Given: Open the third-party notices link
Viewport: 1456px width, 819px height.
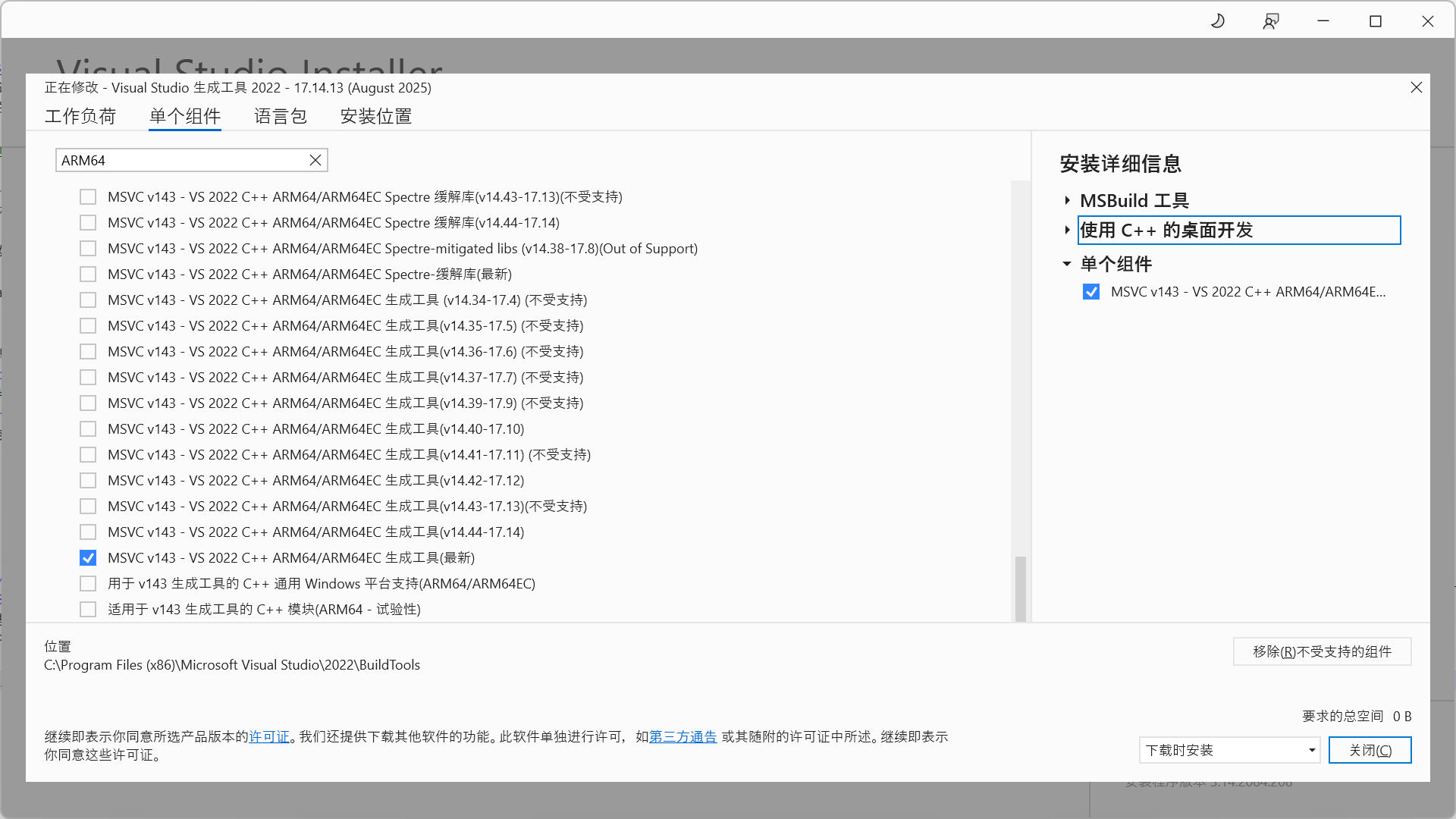Looking at the screenshot, I should coord(682,736).
